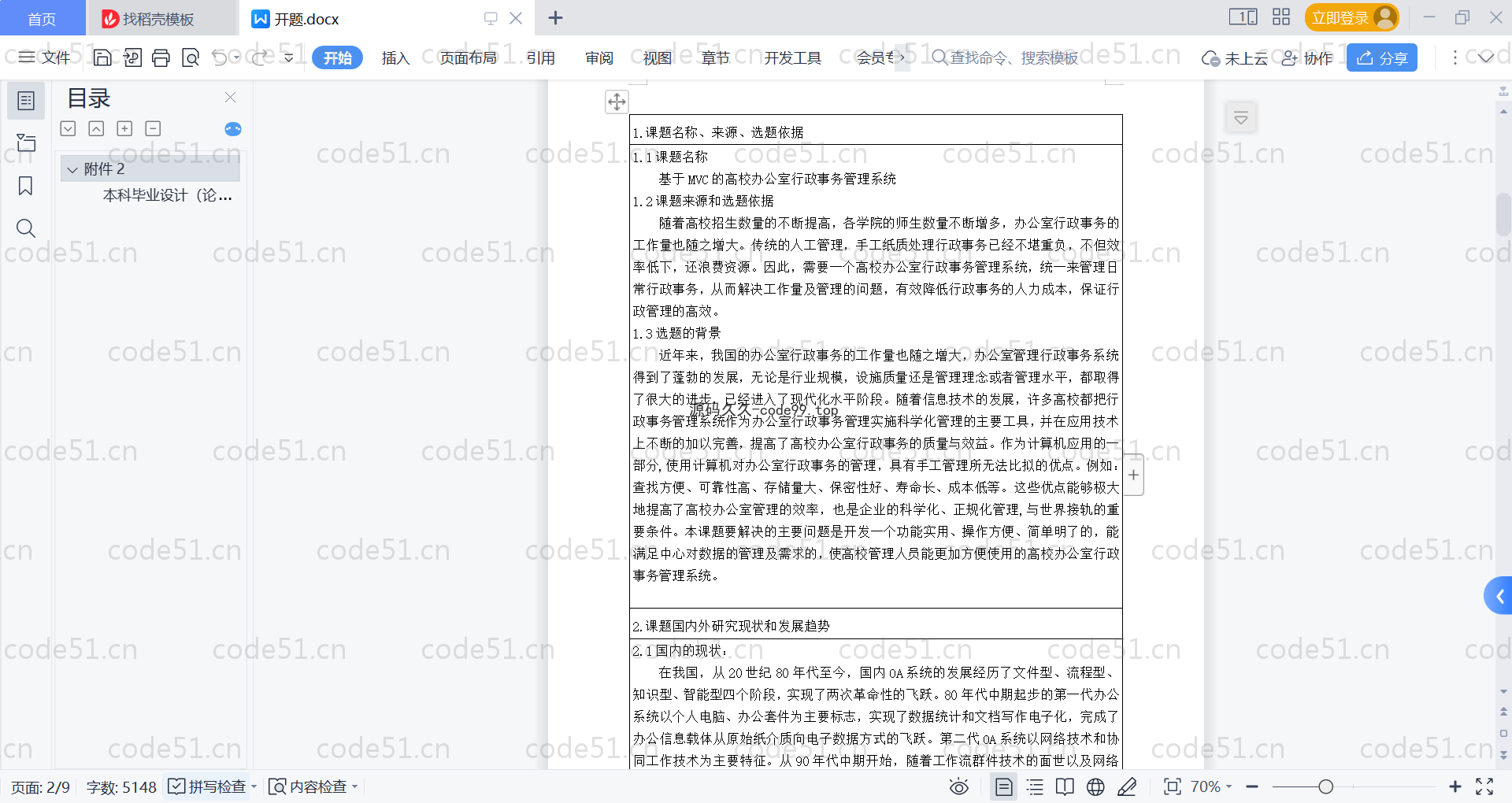Click 立即登录 login button
Image resolution: width=1512 pixels, height=803 pixels.
1351,17
